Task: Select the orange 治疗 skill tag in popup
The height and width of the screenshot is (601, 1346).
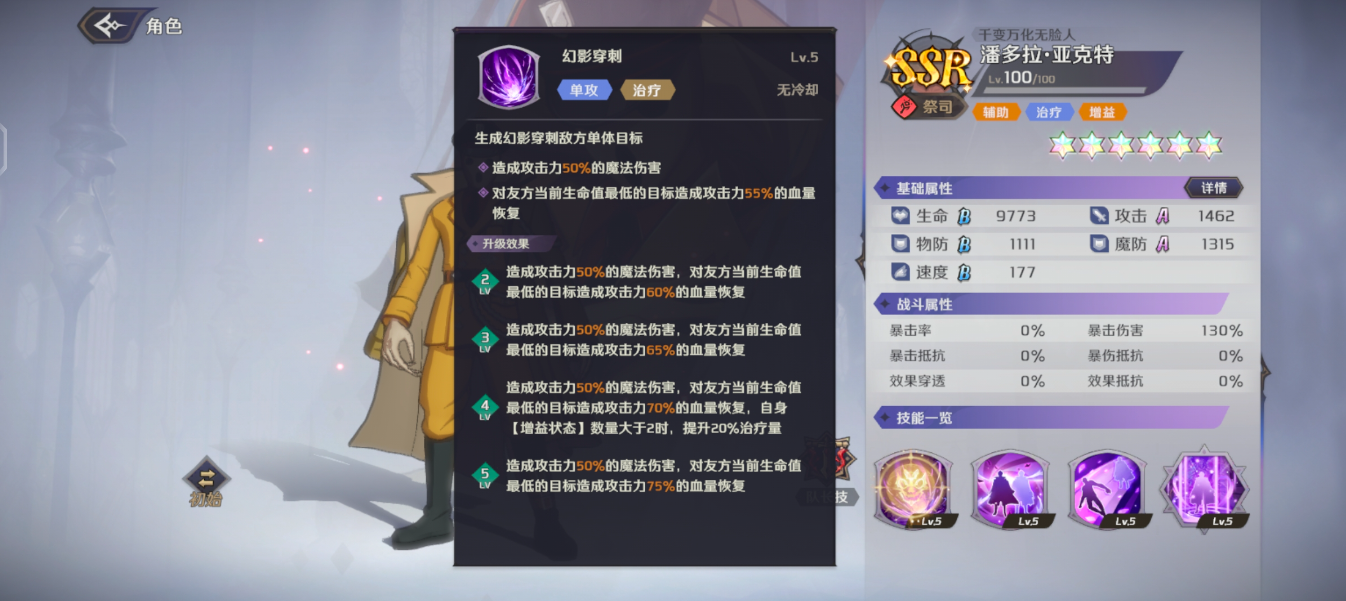Action: tap(647, 90)
